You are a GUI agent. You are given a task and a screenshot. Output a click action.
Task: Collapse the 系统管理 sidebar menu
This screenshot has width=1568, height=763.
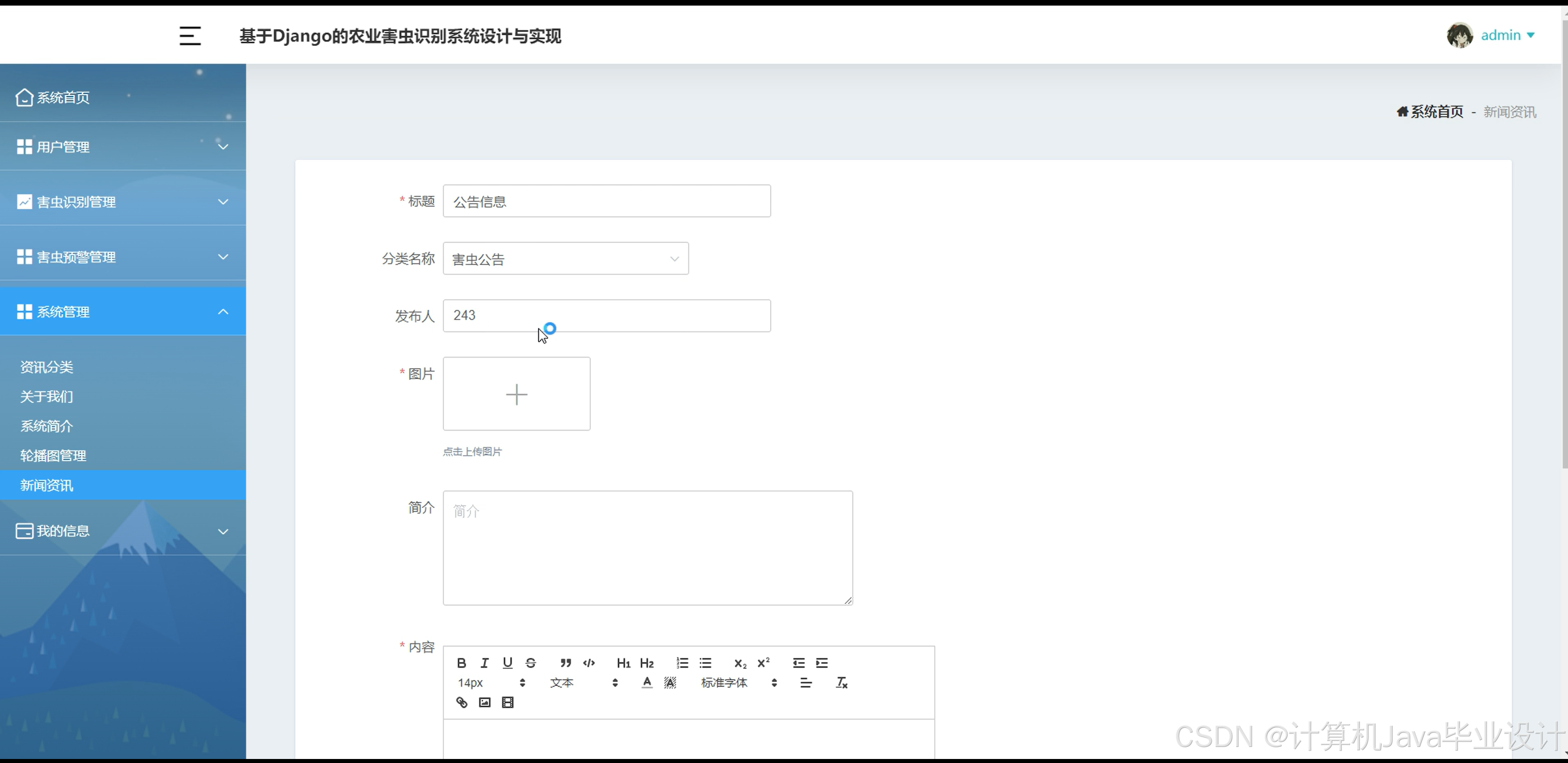click(x=123, y=311)
